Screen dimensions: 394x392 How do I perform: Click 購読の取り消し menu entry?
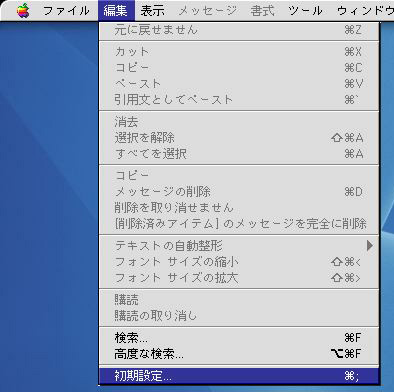(239, 315)
